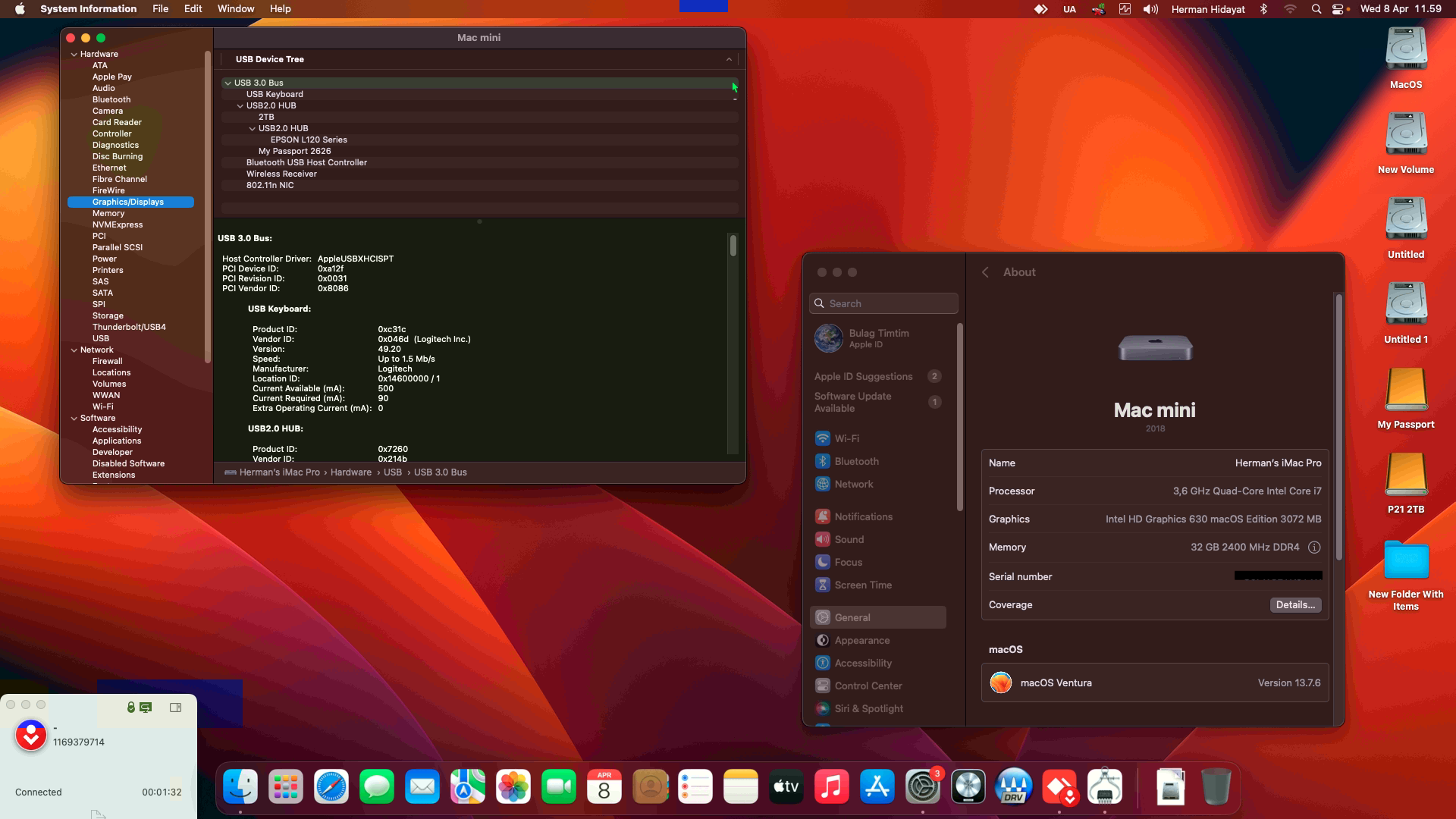Collapse the USB Device Tree header chevron
The height and width of the screenshot is (819, 1456).
pyautogui.click(x=729, y=59)
